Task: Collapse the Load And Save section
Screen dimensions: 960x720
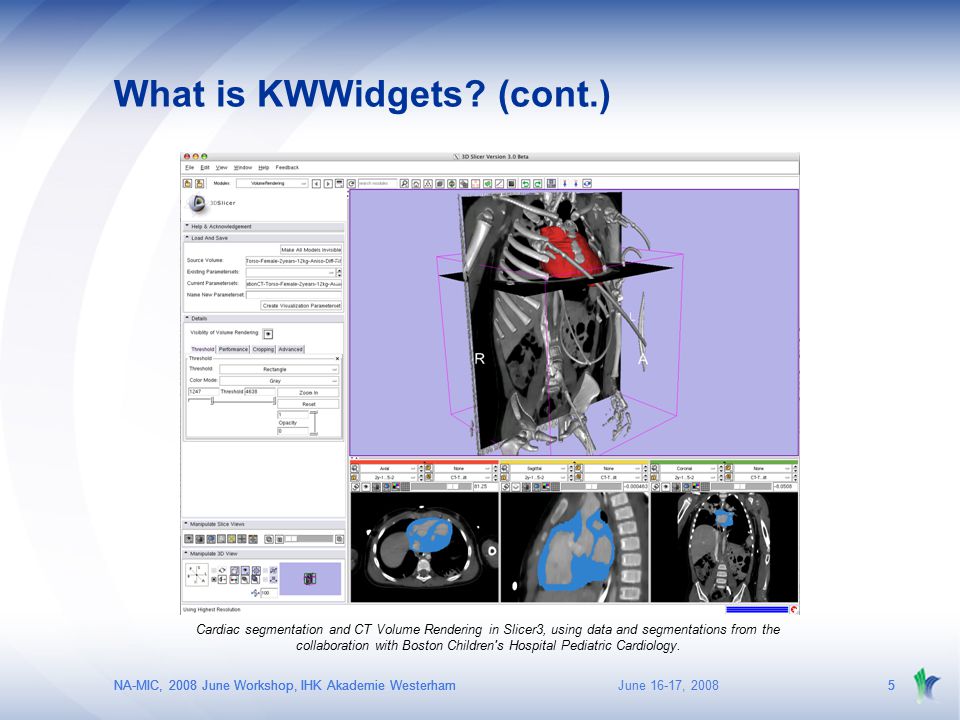Action: click(x=263, y=238)
